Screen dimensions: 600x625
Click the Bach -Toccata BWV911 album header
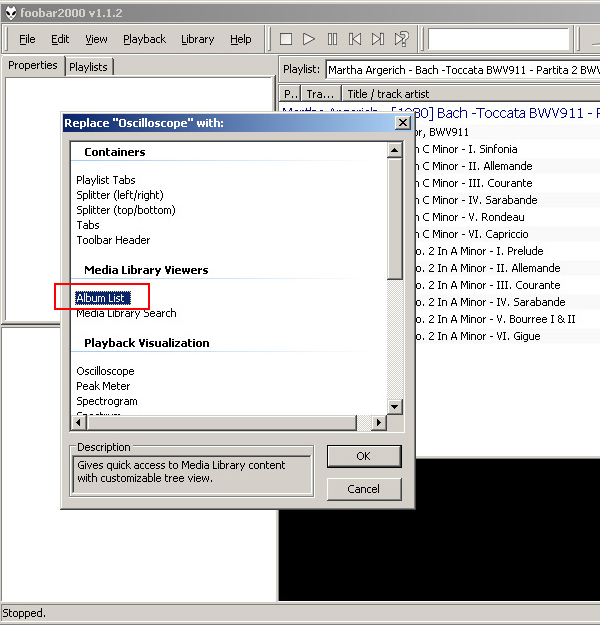tap(506, 113)
